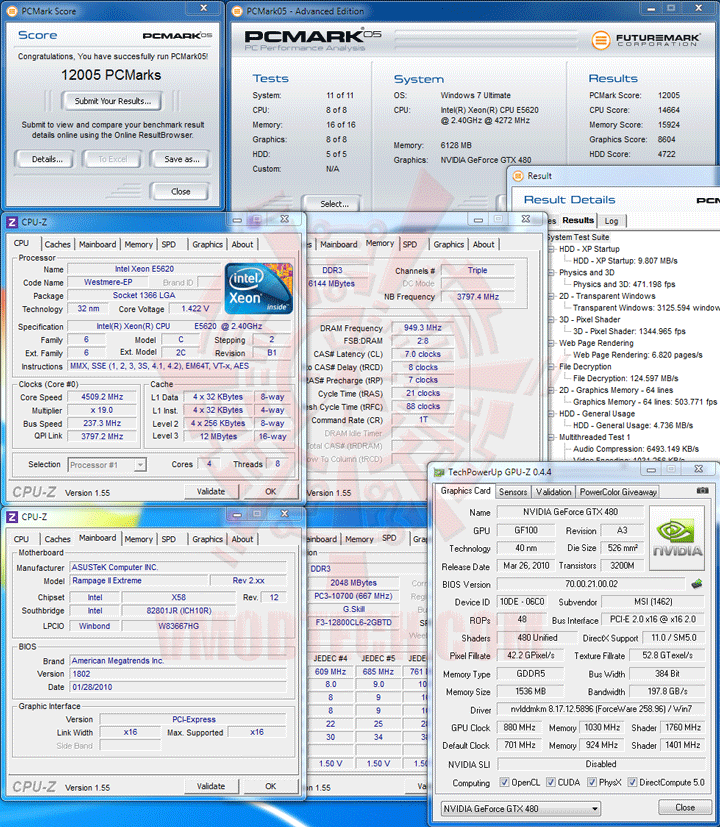Click the PCMark Score 12005 result value

pos(668,95)
